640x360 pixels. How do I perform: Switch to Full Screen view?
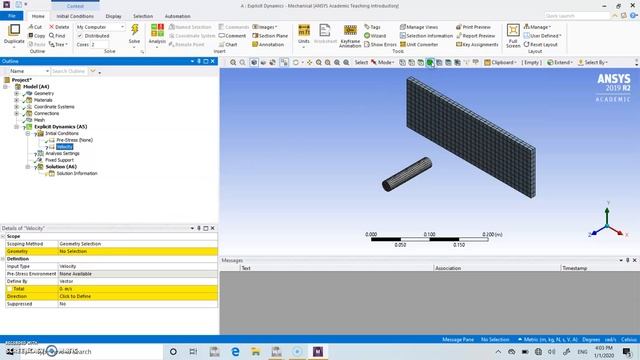coord(513,36)
